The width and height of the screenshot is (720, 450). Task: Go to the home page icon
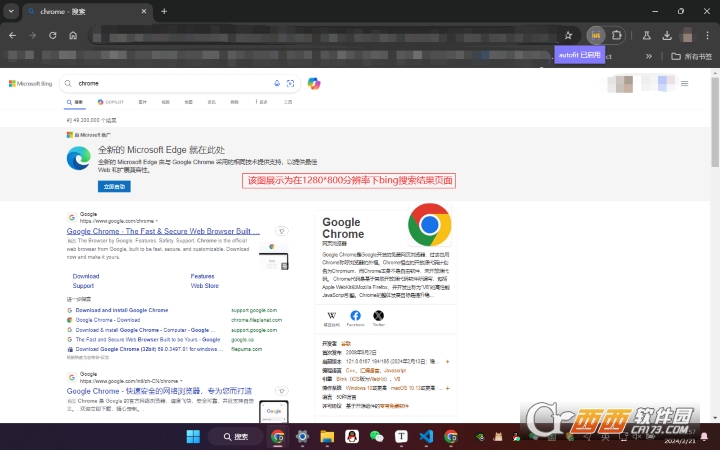[73, 35]
